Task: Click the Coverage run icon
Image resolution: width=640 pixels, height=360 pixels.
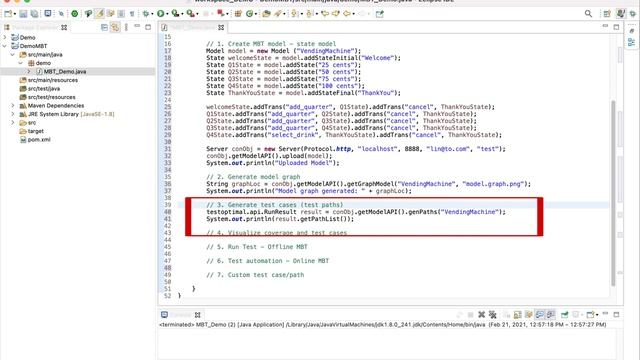Action: tap(176, 13)
